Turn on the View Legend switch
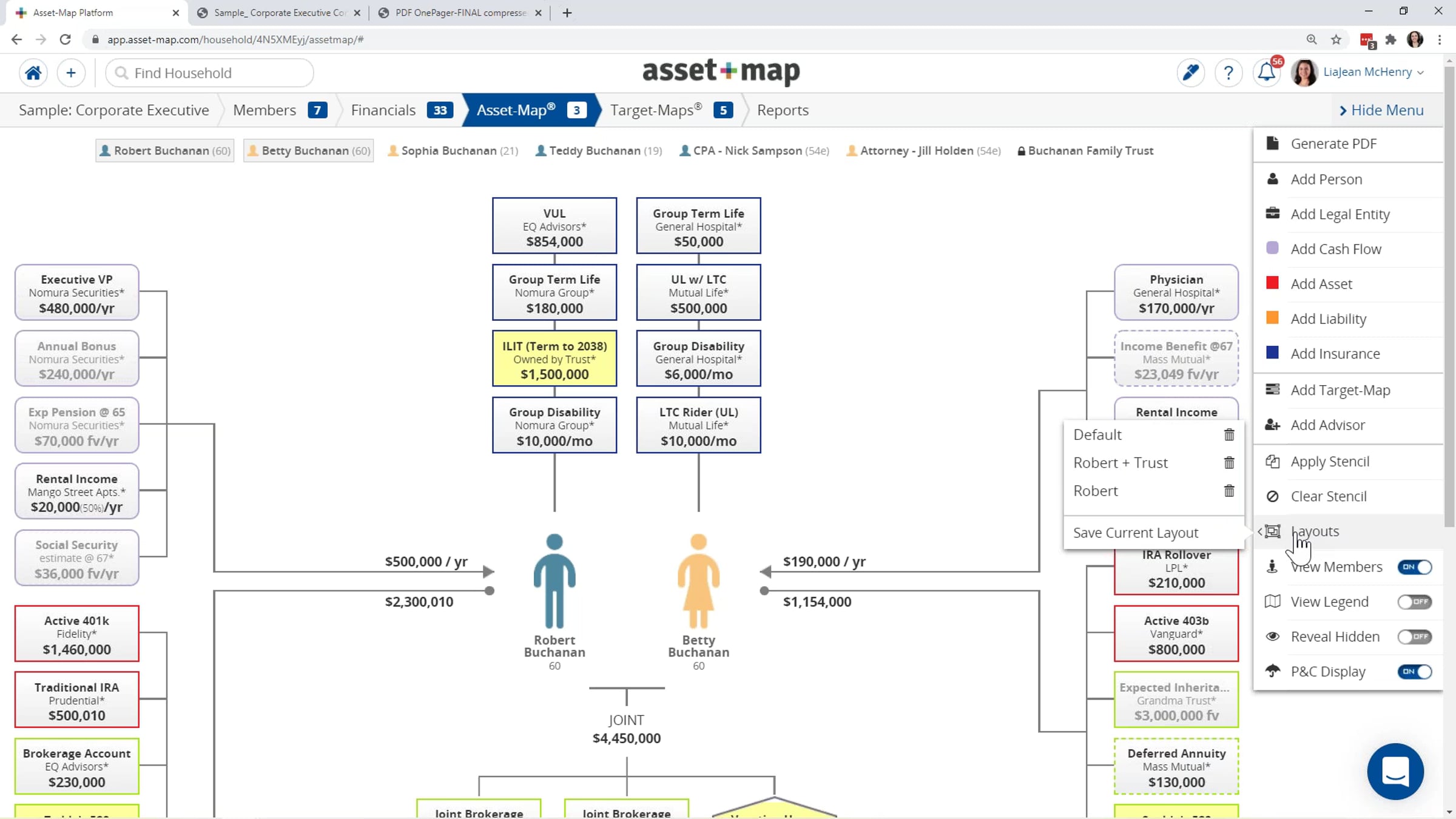 click(1415, 602)
